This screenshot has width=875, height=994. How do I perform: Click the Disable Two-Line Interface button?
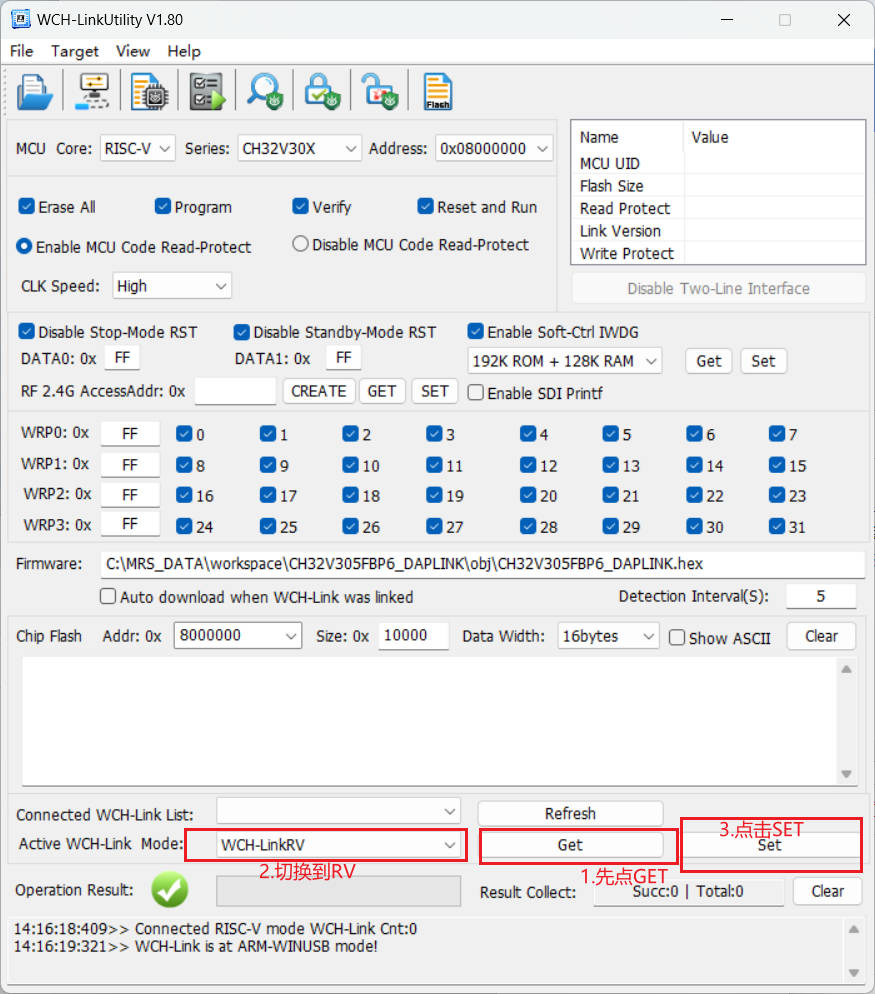click(x=718, y=288)
